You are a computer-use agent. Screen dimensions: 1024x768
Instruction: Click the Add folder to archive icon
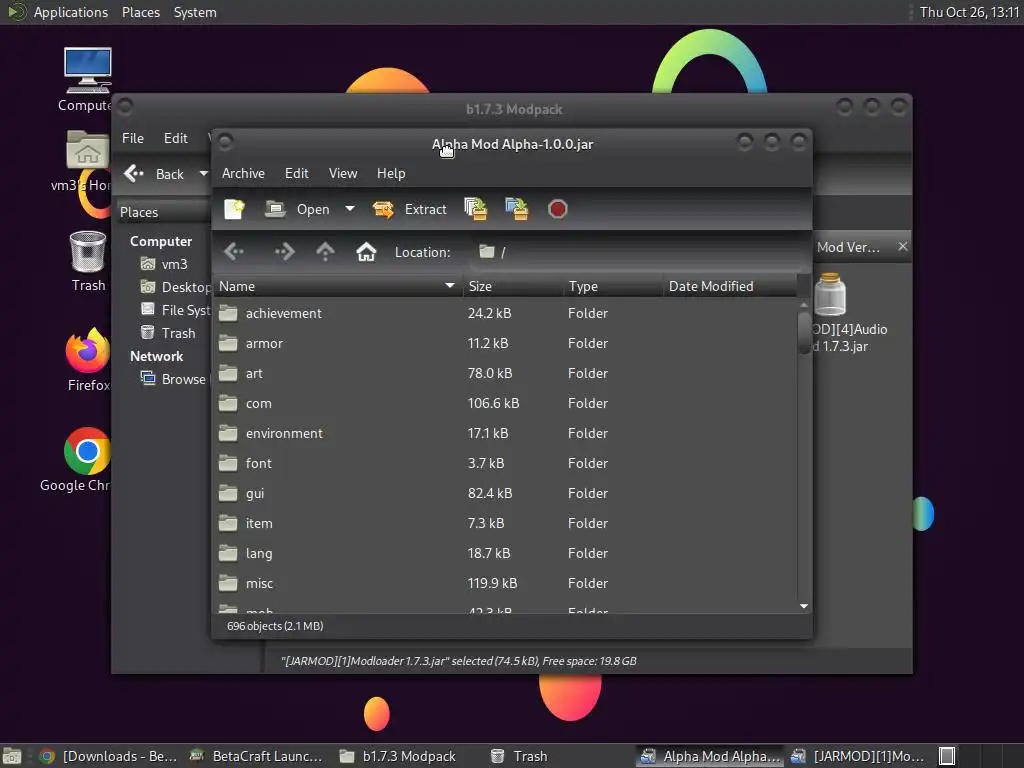[x=517, y=209]
